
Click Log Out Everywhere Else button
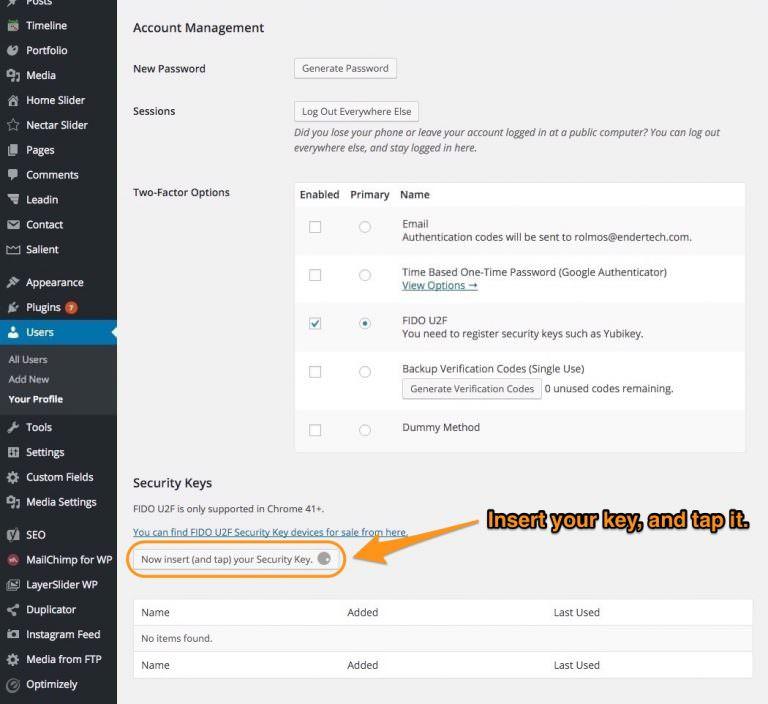(356, 112)
